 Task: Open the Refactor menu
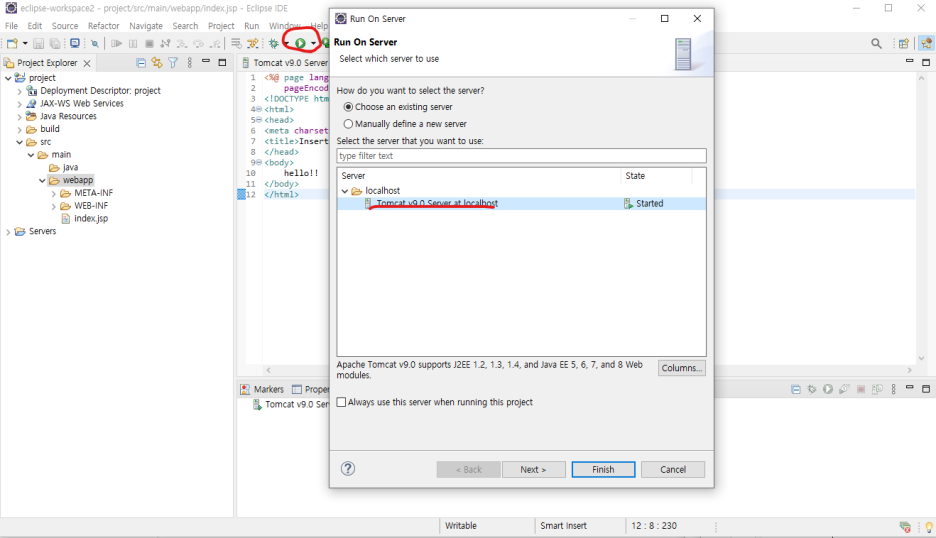click(x=103, y=26)
